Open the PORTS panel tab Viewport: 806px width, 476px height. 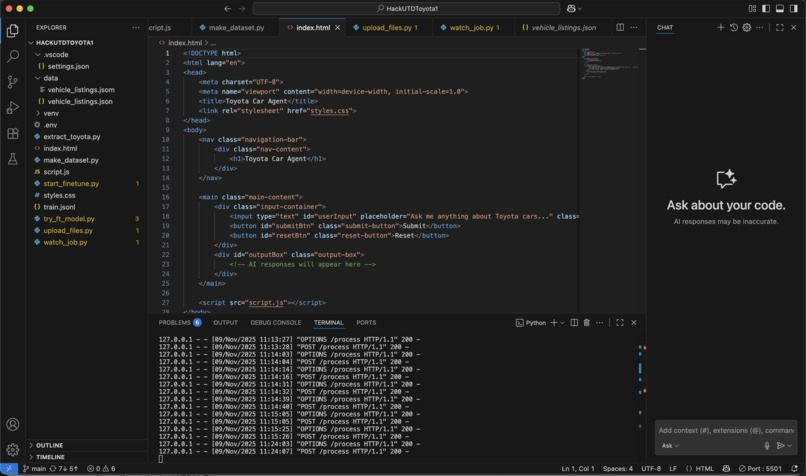coord(366,322)
